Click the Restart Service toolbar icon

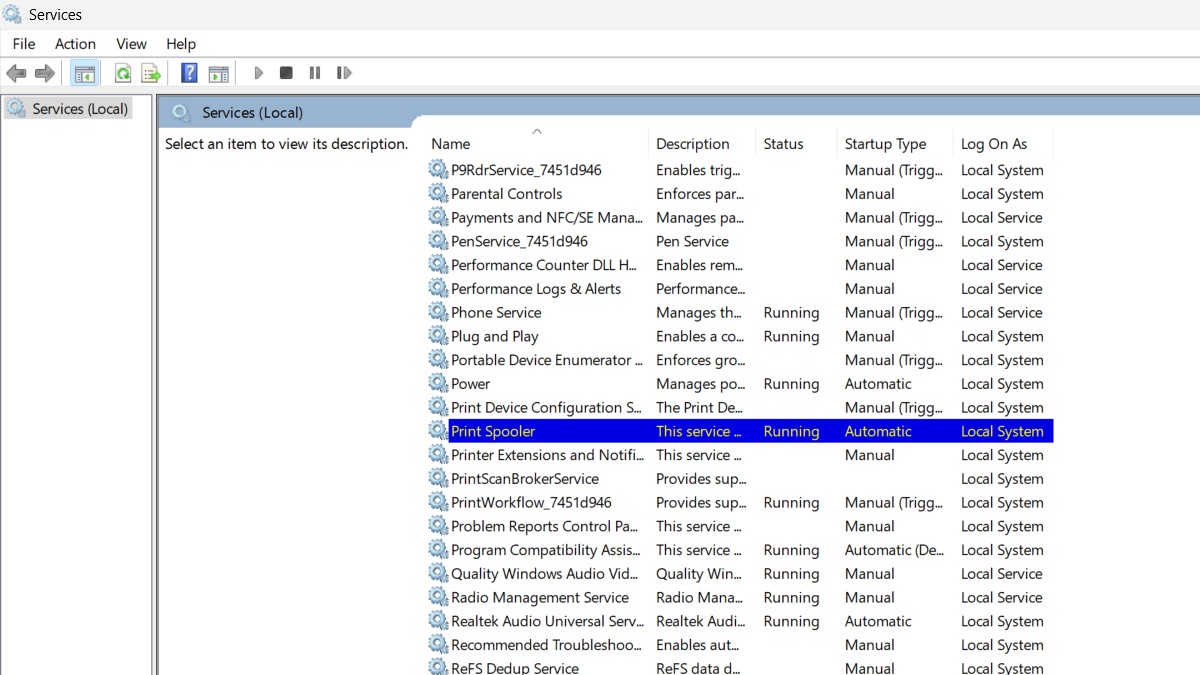[x=344, y=73]
